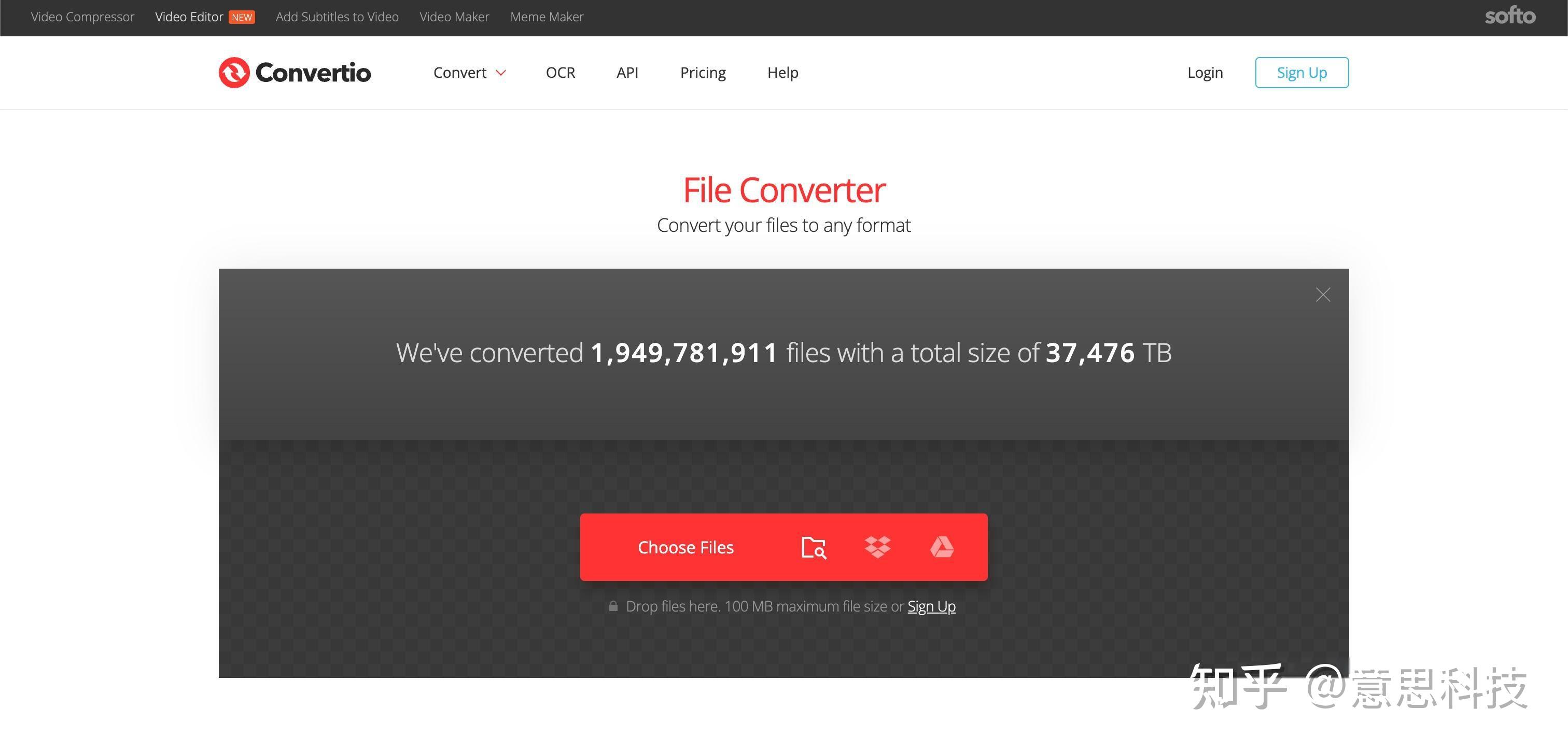This screenshot has width=1568, height=750.
Task: Close the conversion stats banner
Action: click(1323, 295)
